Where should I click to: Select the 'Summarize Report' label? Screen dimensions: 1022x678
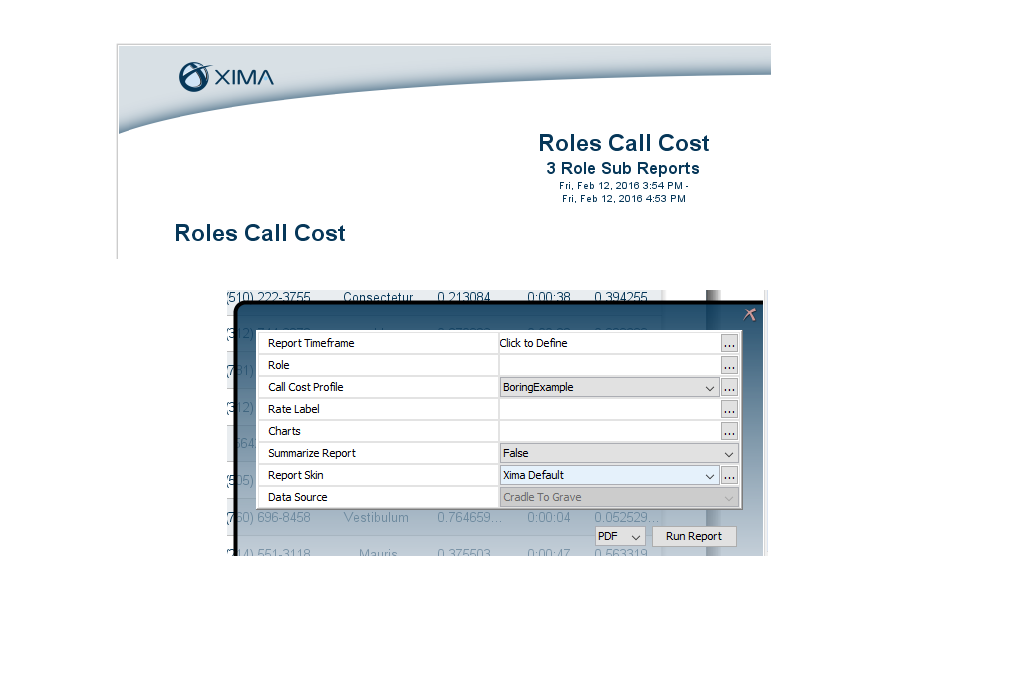pyautogui.click(x=312, y=453)
